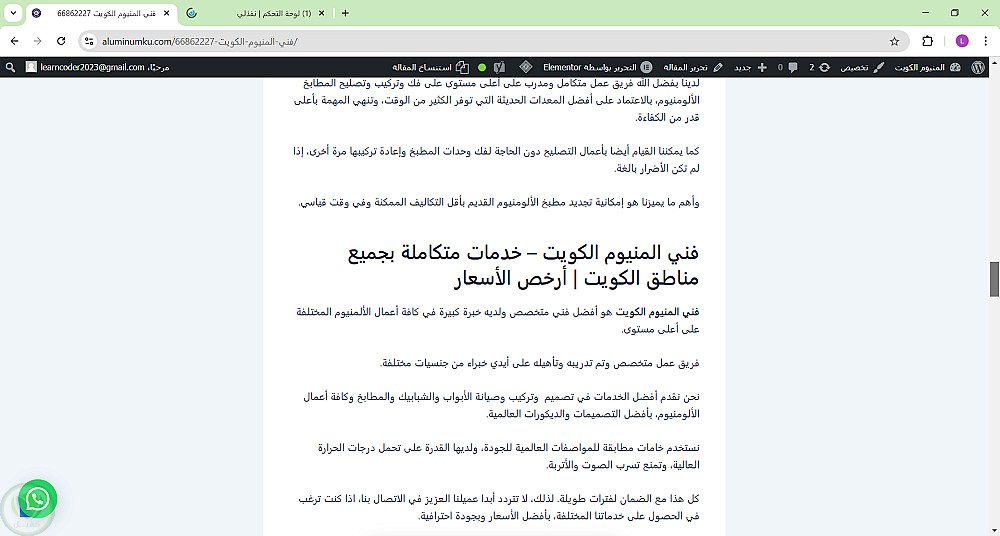Screen dimensions: 1000x536
Task: Open the Yoast SEO icon in admin bar
Action: [x=499, y=67]
